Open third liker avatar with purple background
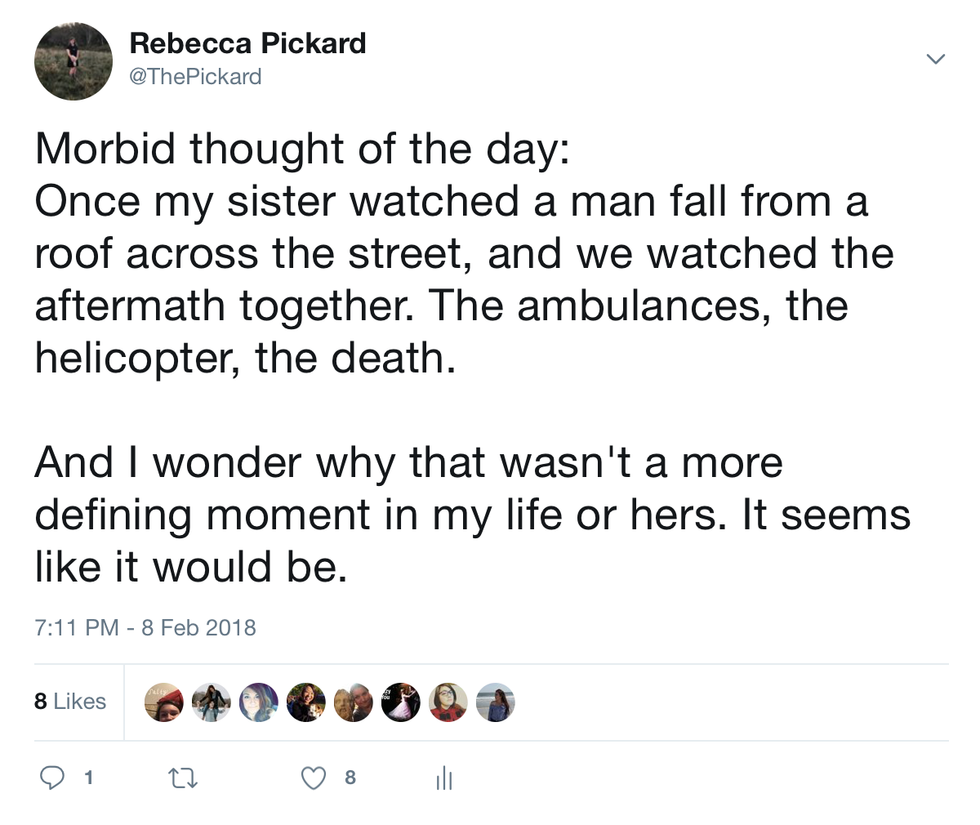Image resolution: width=980 pixels, height=825 pixels. [x=258, y=702]
